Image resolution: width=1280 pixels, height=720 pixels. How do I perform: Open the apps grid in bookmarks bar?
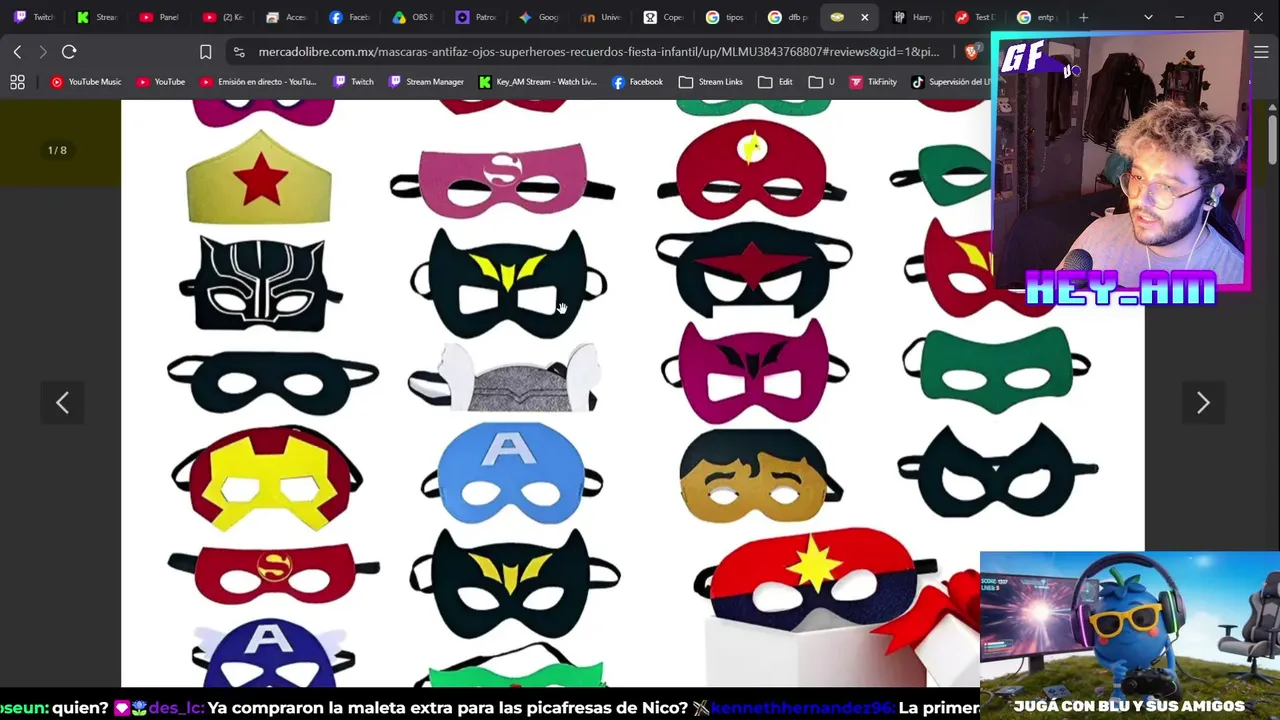pos(17,82)
